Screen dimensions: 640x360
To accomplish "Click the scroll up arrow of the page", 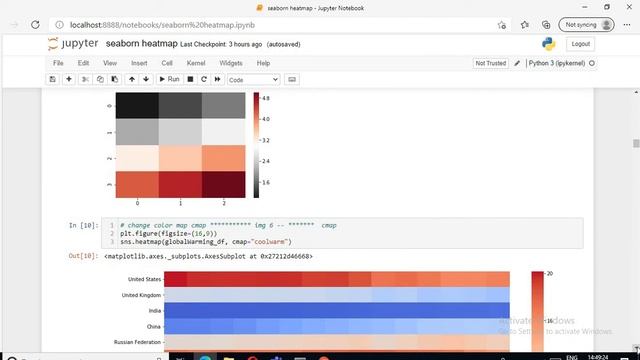I will click(636, 93).
